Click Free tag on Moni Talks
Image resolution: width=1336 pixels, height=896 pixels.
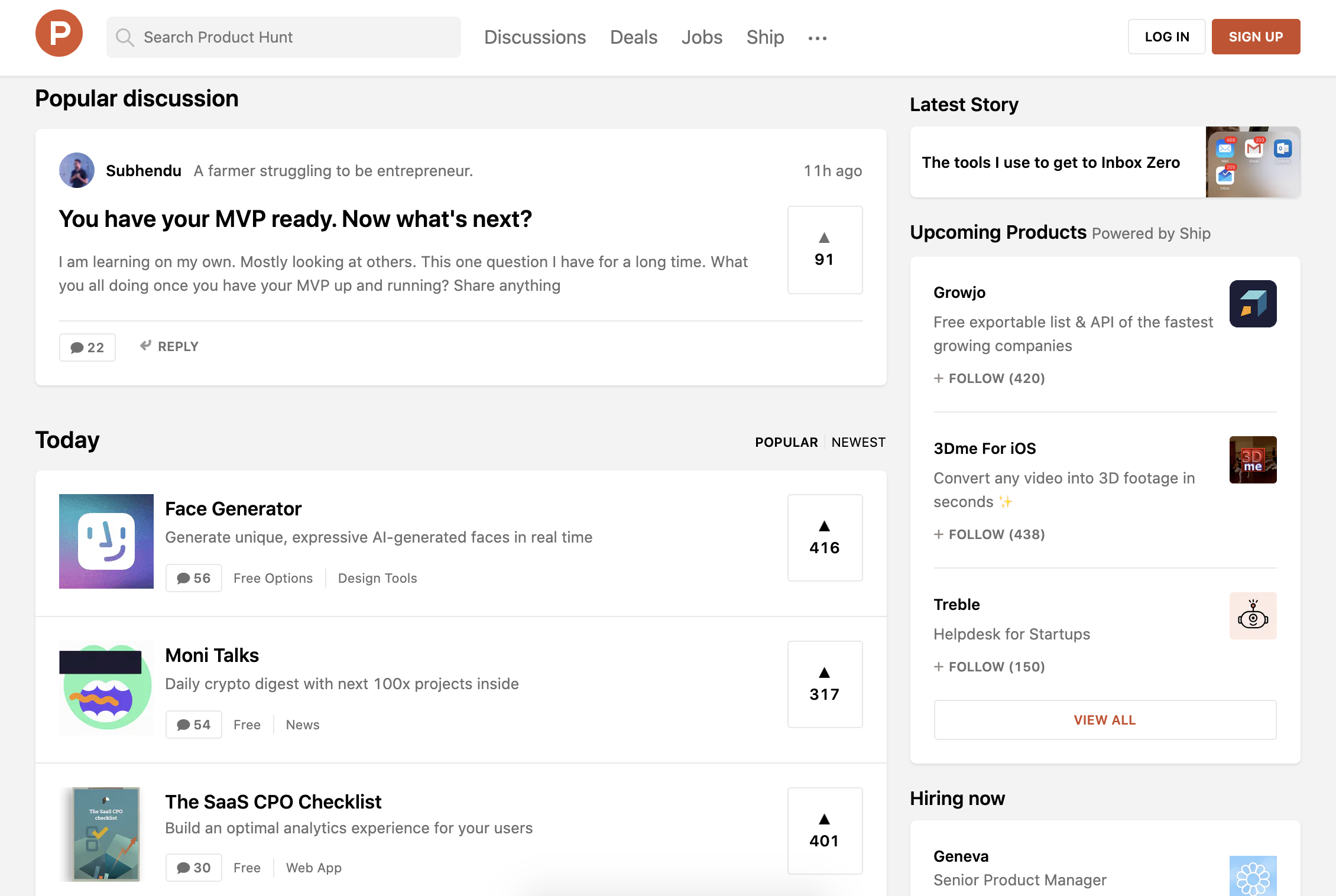click(247, 725)
